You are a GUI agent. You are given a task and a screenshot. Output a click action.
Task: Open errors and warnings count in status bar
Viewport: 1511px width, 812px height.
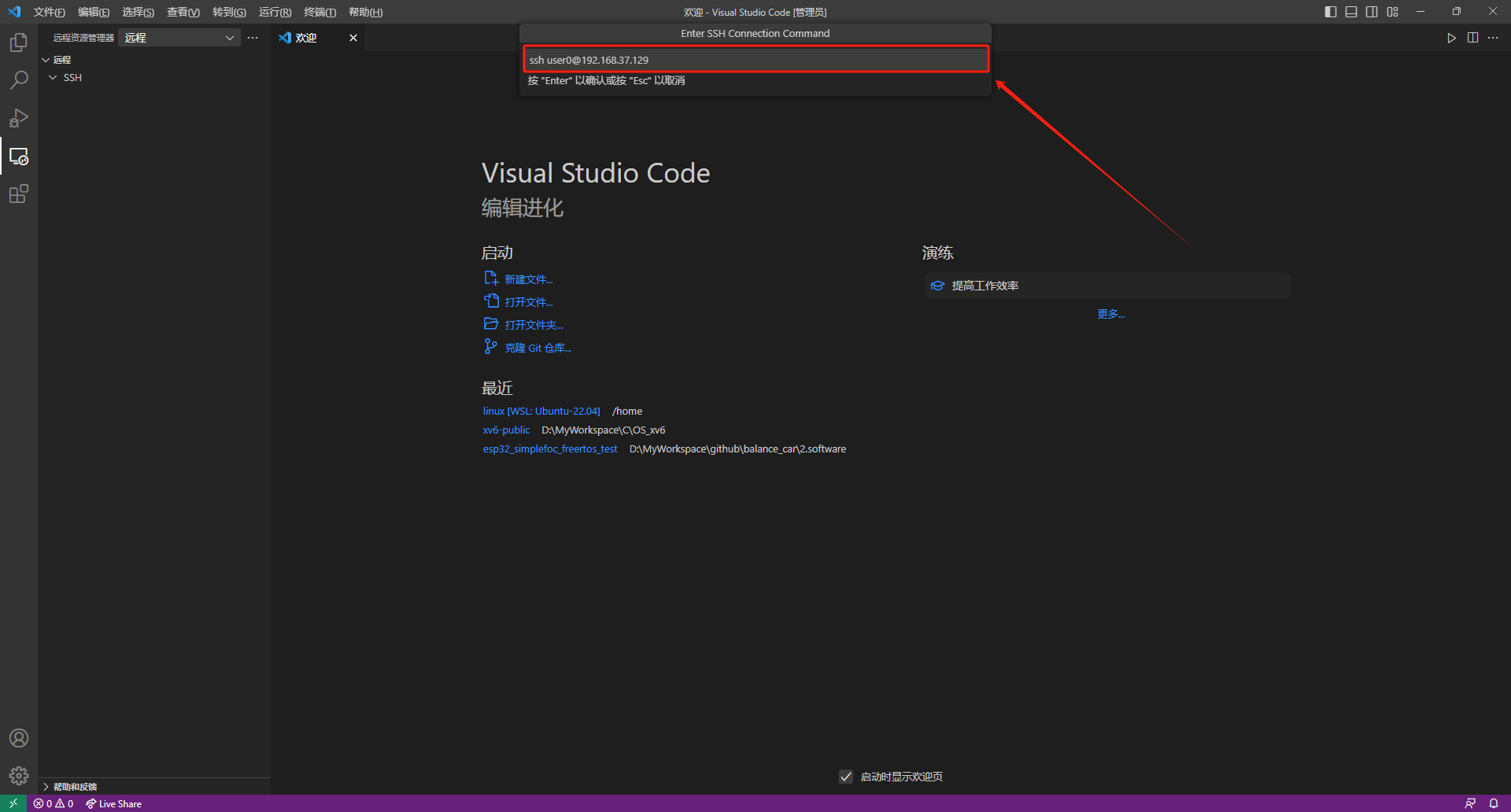54,803
